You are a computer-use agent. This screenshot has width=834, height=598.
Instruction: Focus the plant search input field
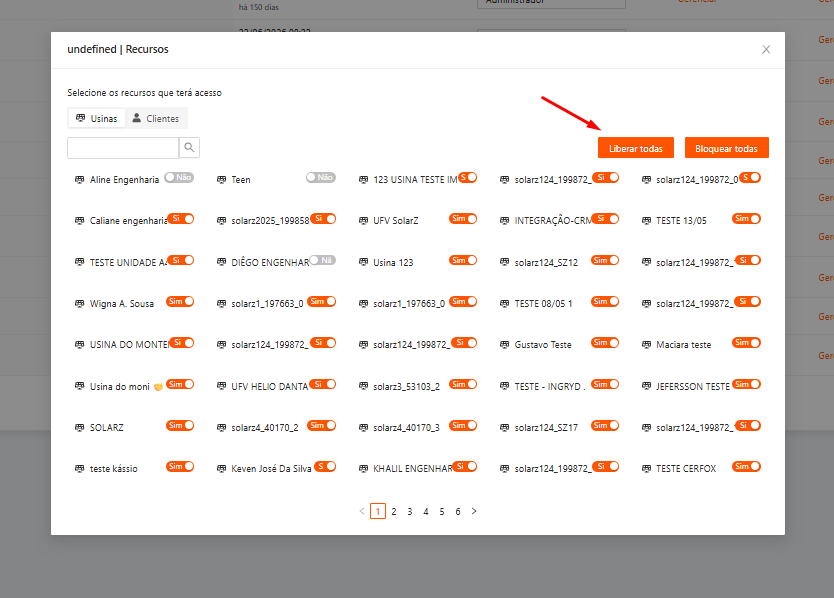123,147
